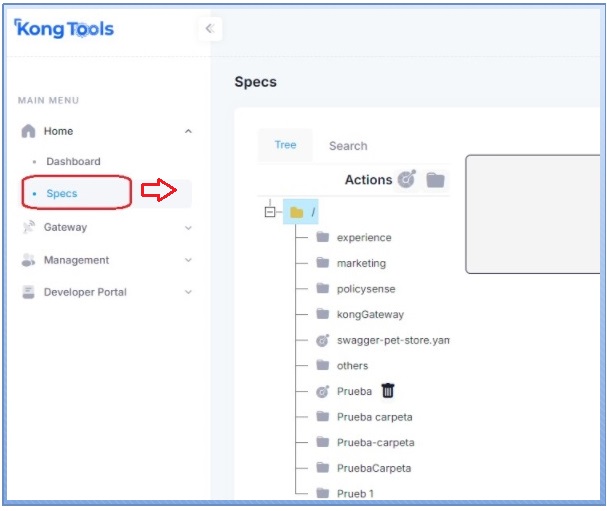Click the new spec icon beside Actions

click(406, 179)
